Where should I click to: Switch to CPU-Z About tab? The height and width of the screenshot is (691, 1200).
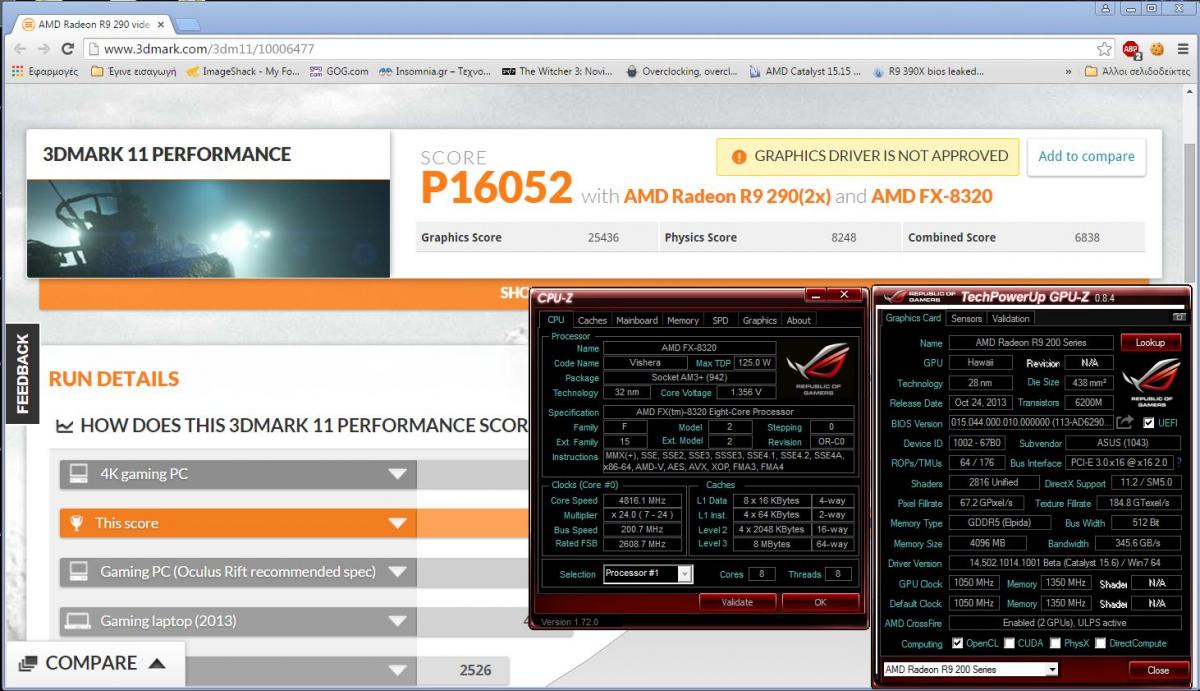coord(799,320)
